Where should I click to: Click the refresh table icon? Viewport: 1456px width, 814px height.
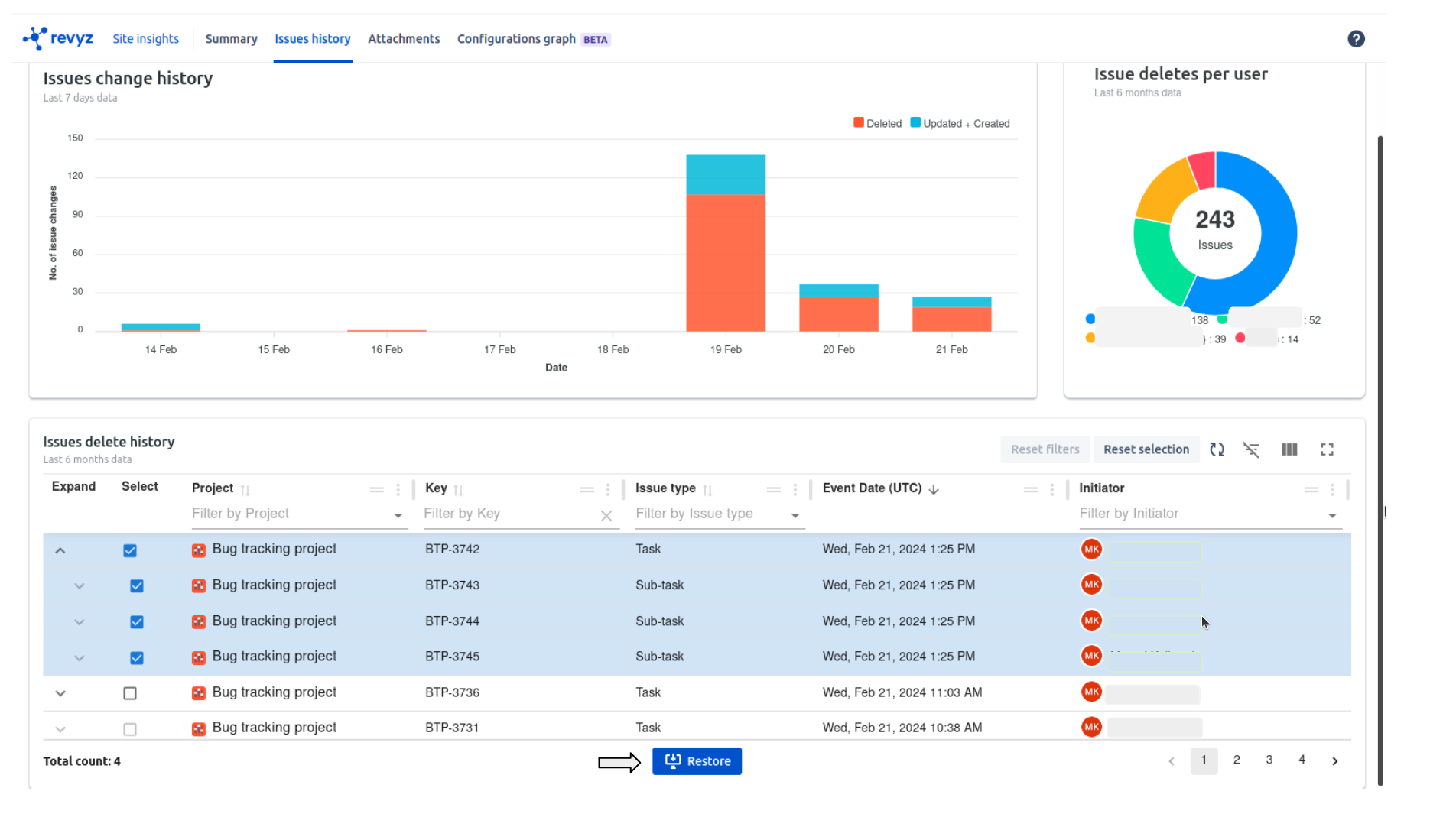(1217, 449)
